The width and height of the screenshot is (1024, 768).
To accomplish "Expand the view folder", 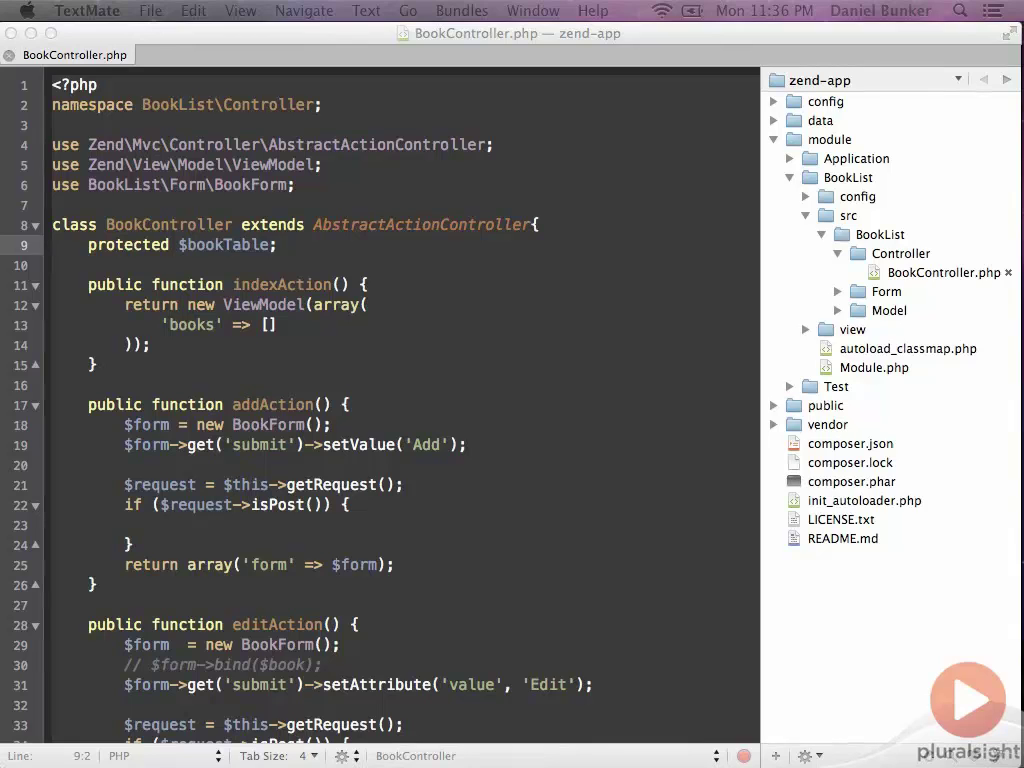I will coord(805,329).
